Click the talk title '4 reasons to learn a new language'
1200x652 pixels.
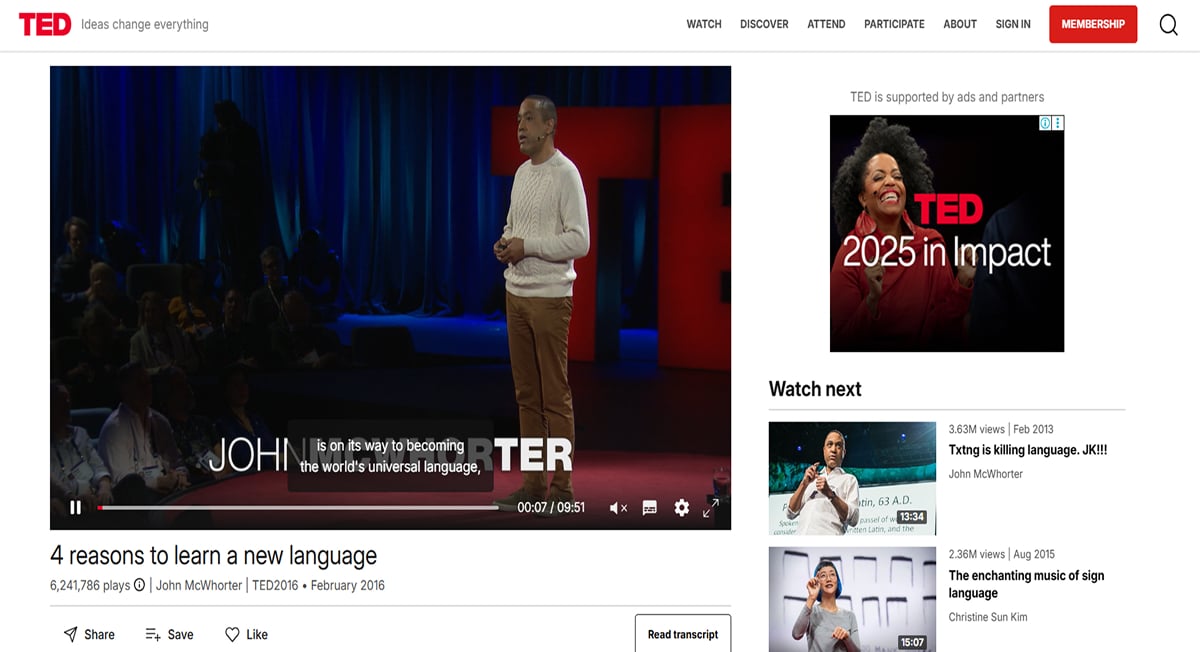214,555
